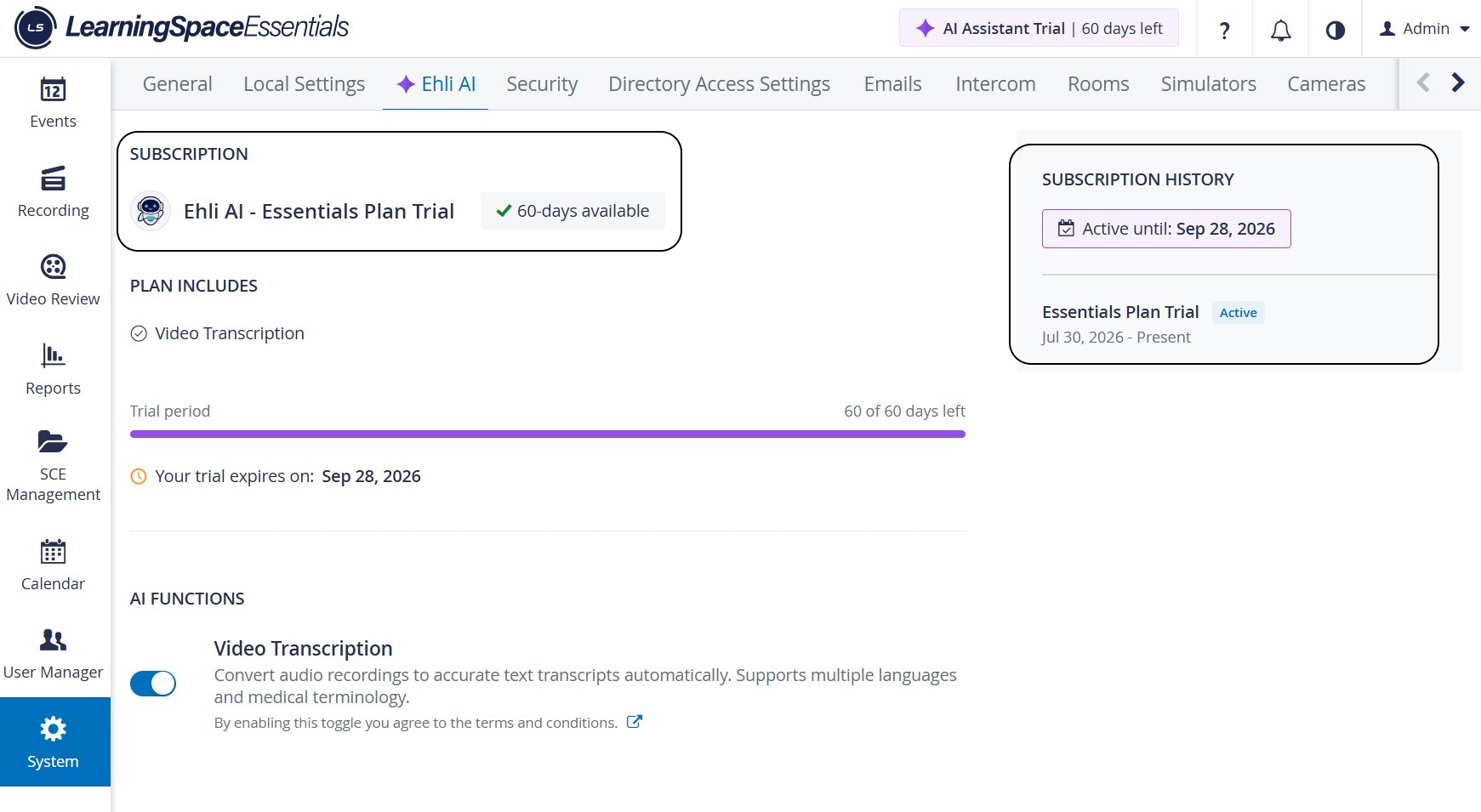1481x812 pixels.
Task: Open Directory Access Settings tab
Action: pyautogui.click(x=720, y=84)
